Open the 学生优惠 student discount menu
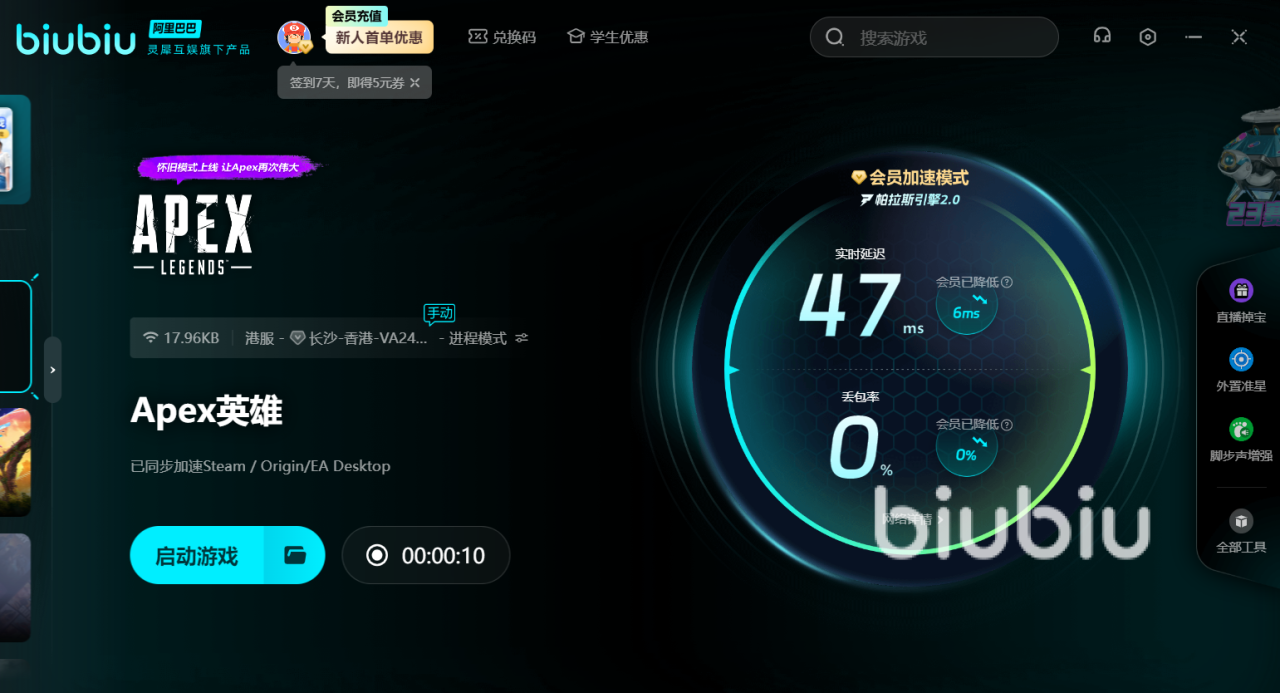Screen dimensions: 1280x693 (x=607, y=37)
